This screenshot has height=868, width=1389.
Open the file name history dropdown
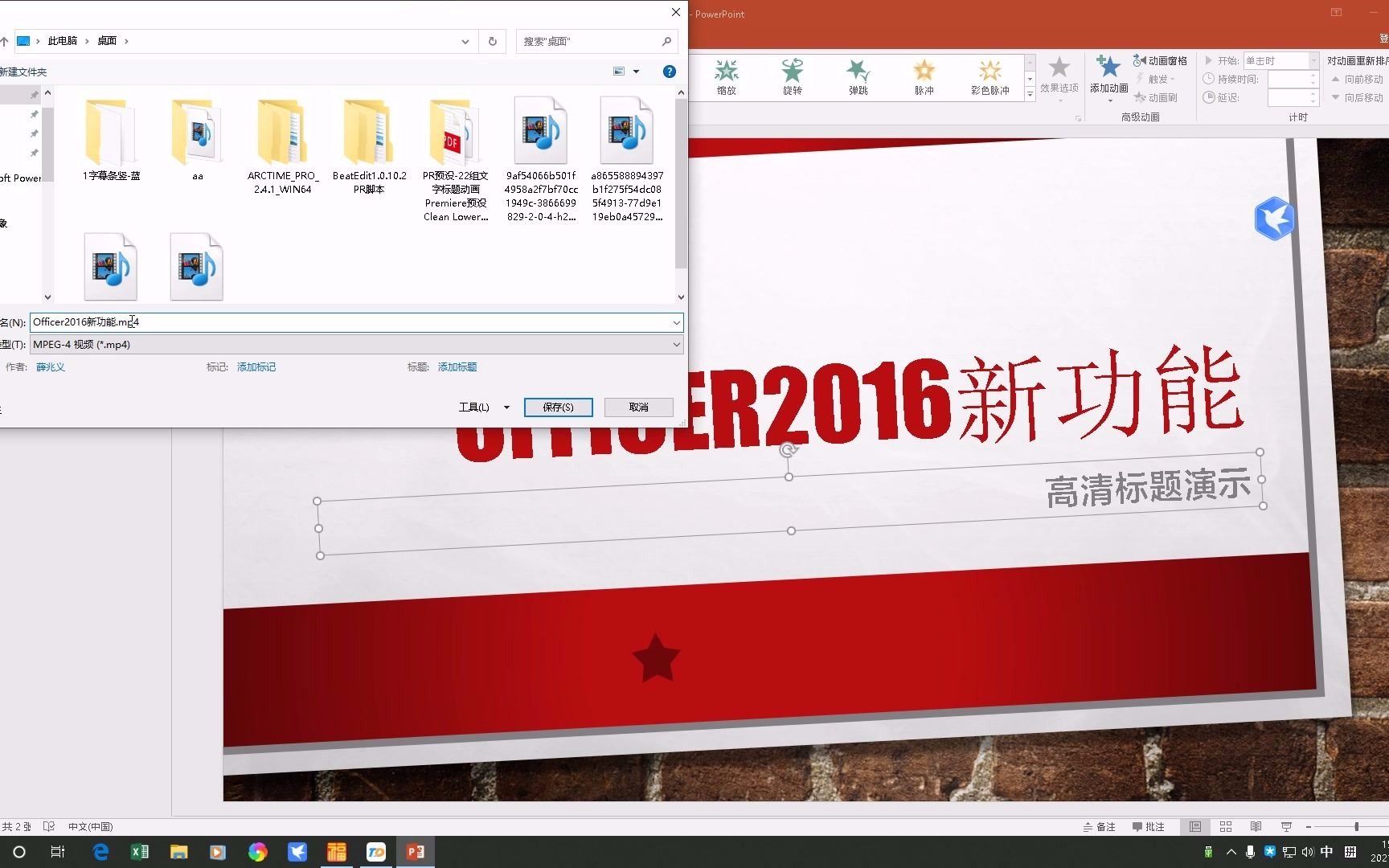tap(676, 322)
